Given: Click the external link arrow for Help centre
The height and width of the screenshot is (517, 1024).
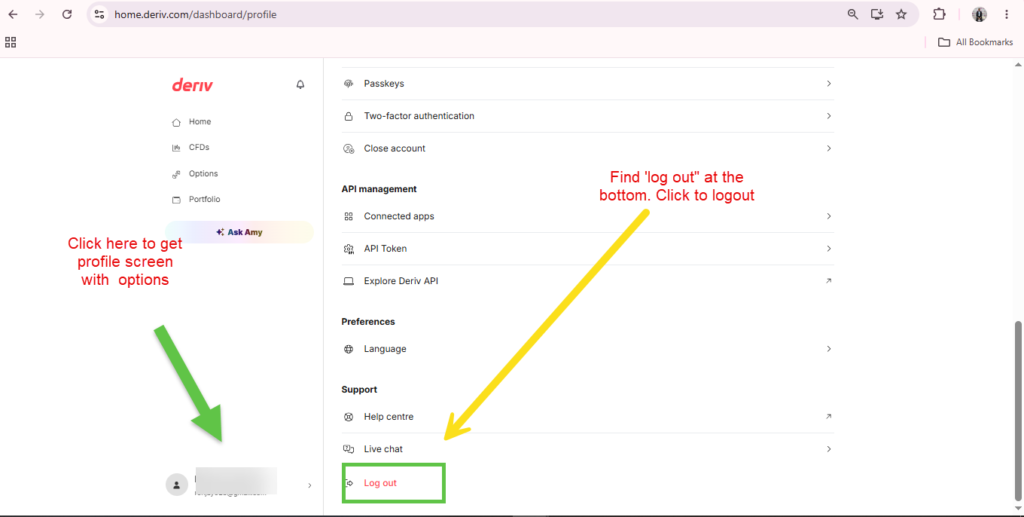Looking at the screenshot, I should [x=829, y=416].
